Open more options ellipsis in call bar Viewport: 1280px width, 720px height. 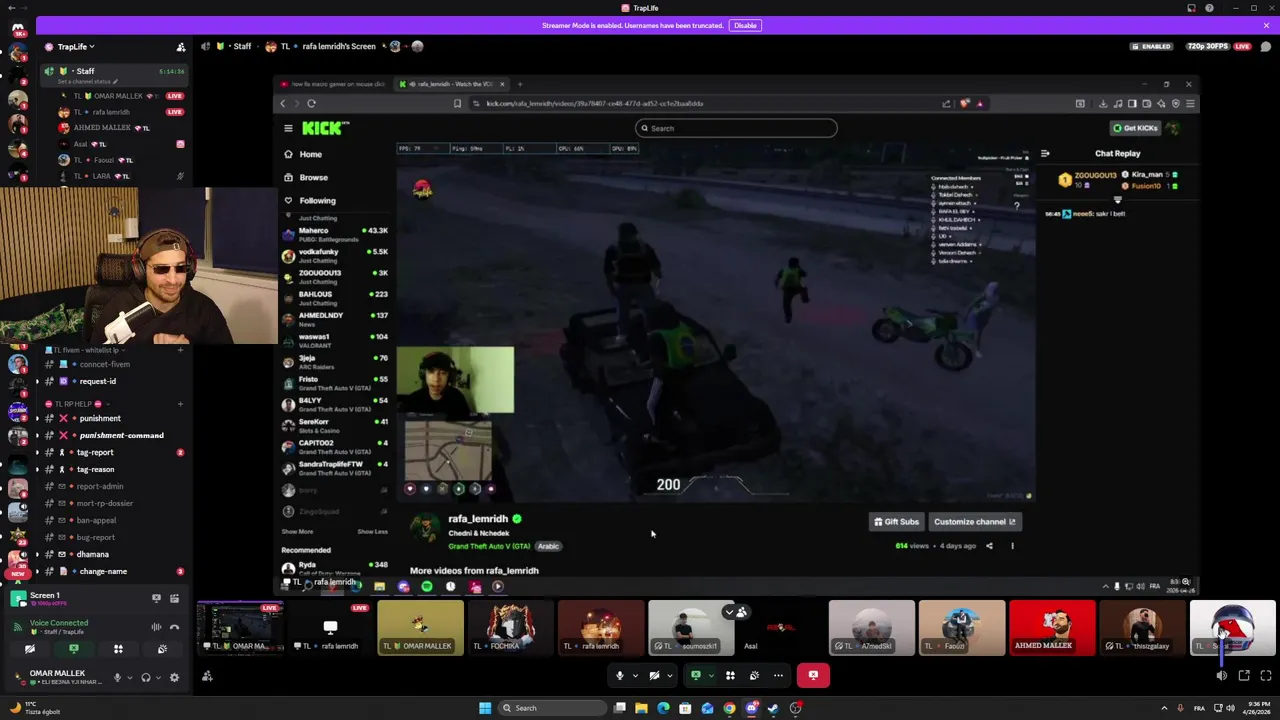coord(778,675)
